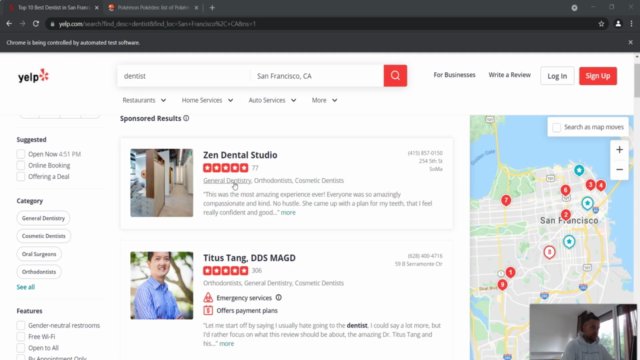
Task: Zoom out on the map
Action: (619, 169)
